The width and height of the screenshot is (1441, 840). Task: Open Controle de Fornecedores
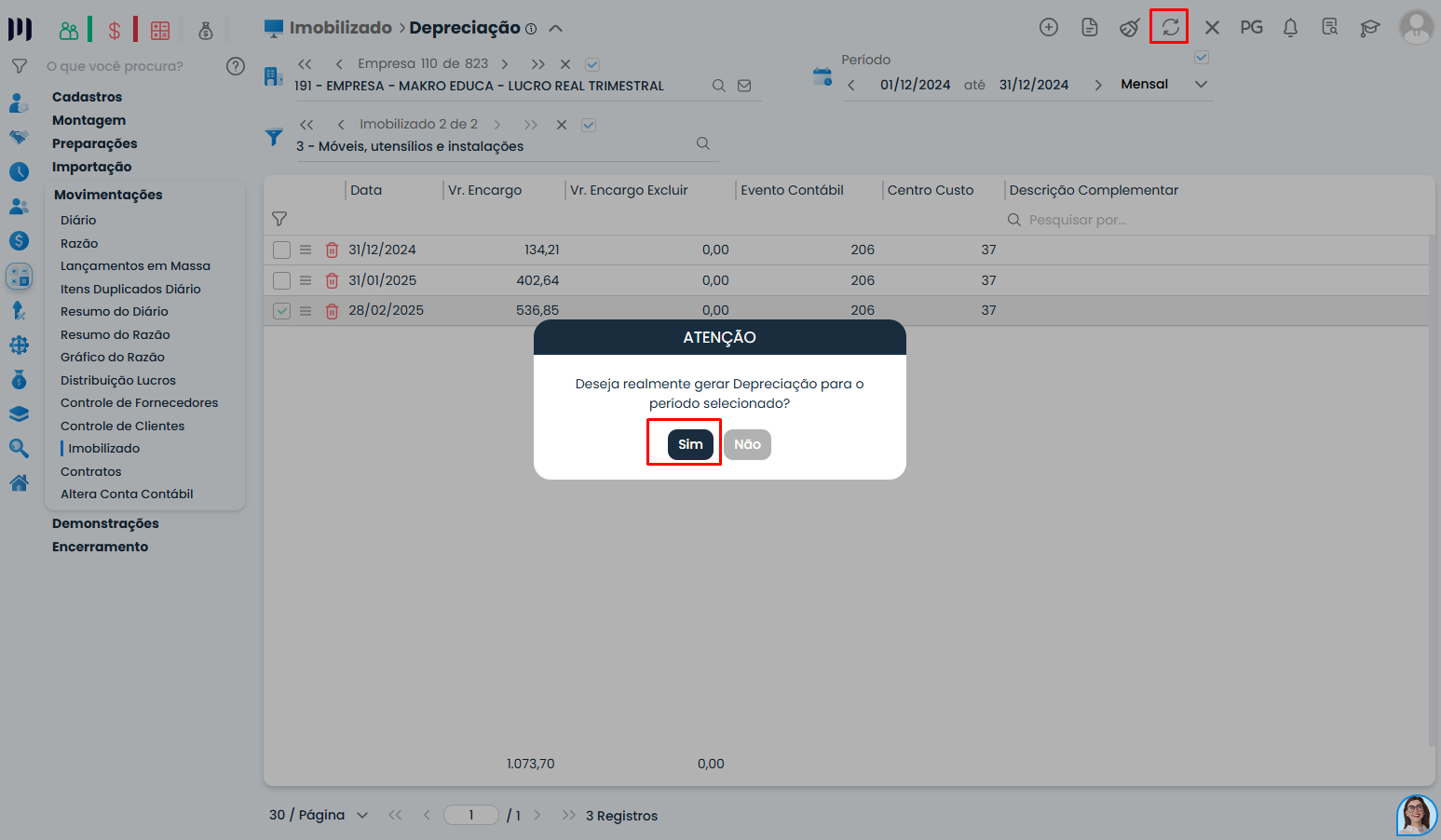tap(139, 402)
